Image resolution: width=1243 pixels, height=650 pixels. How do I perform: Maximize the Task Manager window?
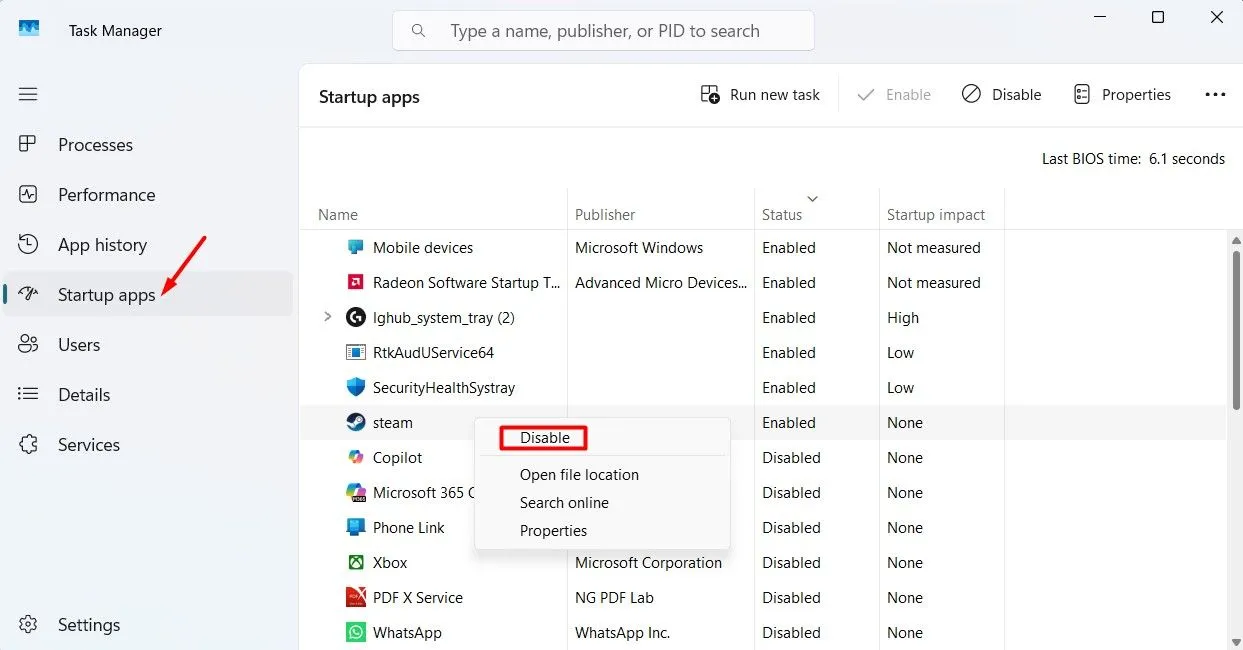(x=1157, y=17)
